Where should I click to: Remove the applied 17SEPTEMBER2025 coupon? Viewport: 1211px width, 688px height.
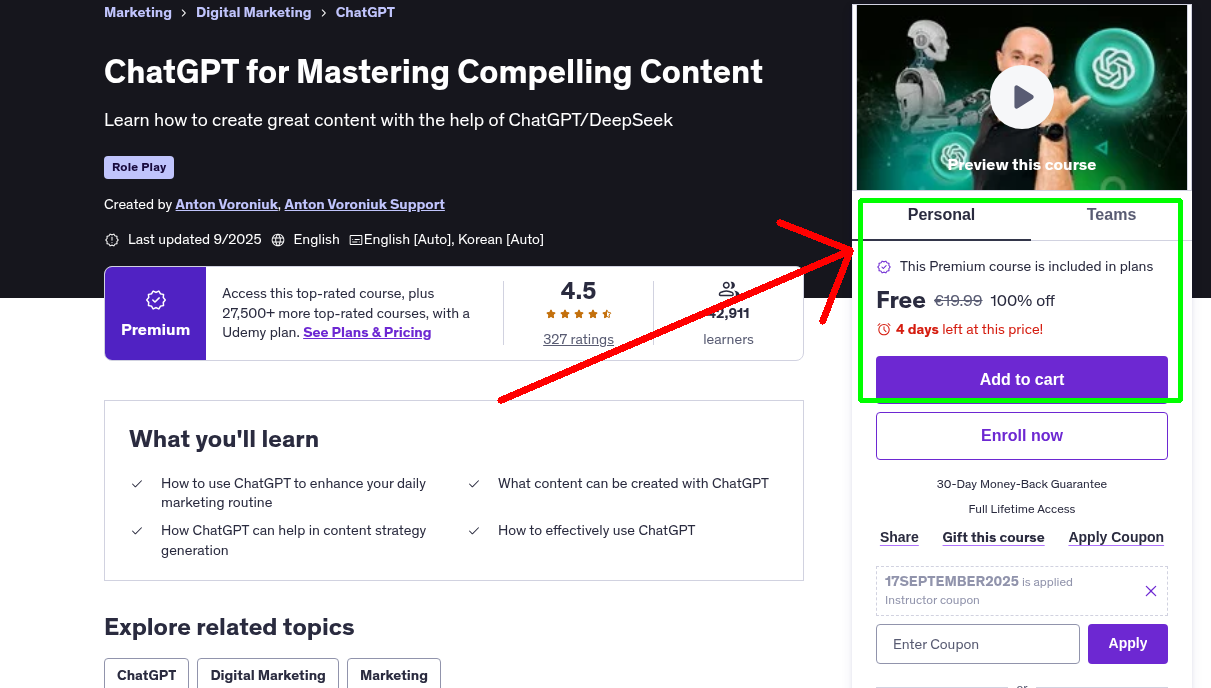pyautogui.click(x=1151, y=591)
